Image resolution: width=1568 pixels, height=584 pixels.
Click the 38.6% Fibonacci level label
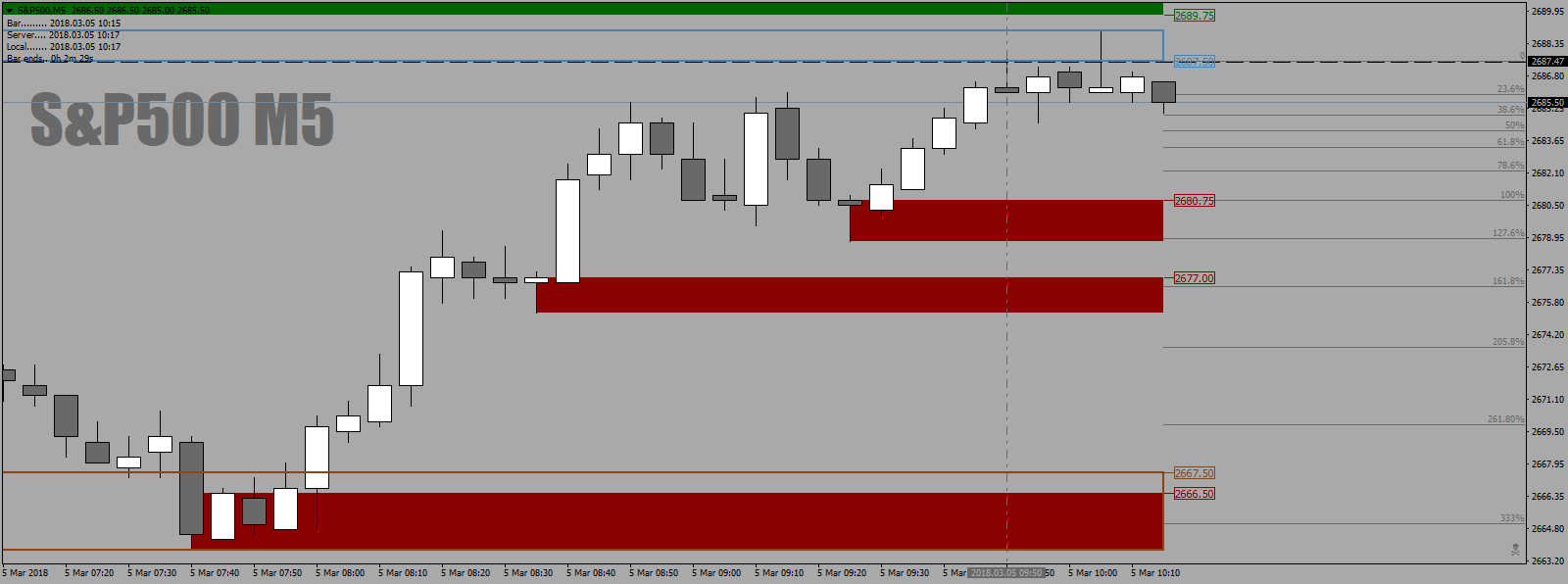(x=1510, y=110)
